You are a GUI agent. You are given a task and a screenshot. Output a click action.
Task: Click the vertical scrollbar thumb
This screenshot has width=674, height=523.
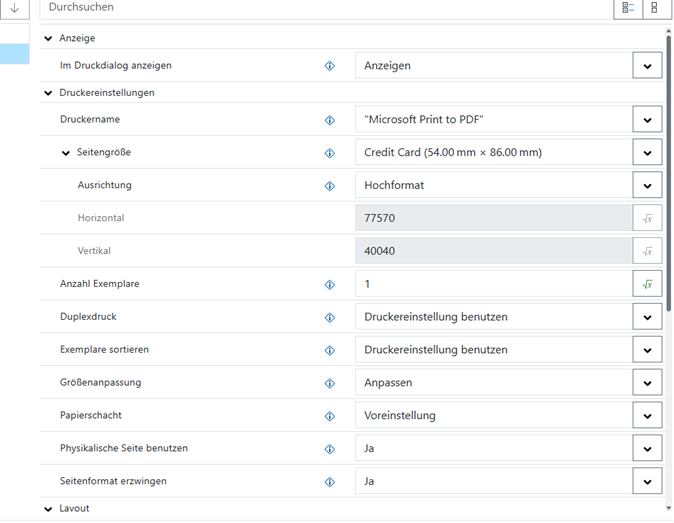(x=668, y=173)
